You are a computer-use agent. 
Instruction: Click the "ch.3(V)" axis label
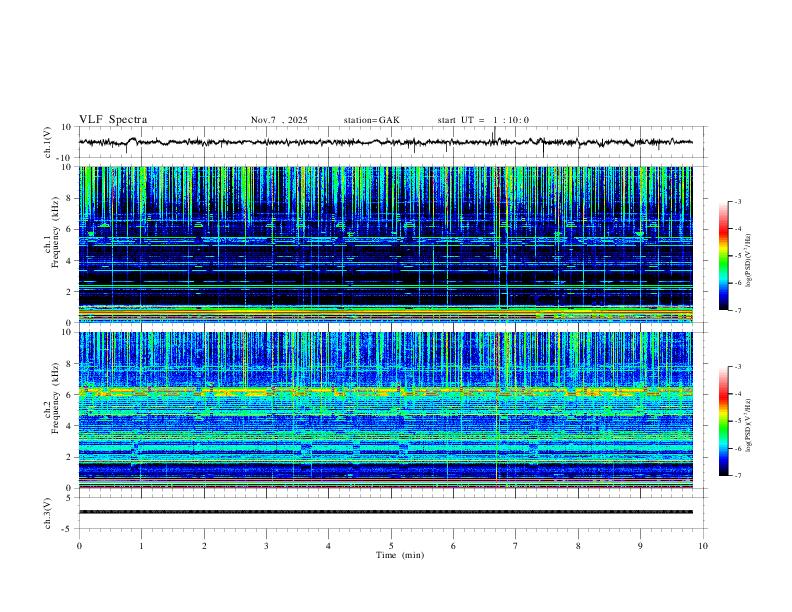(x=48, y=513)
